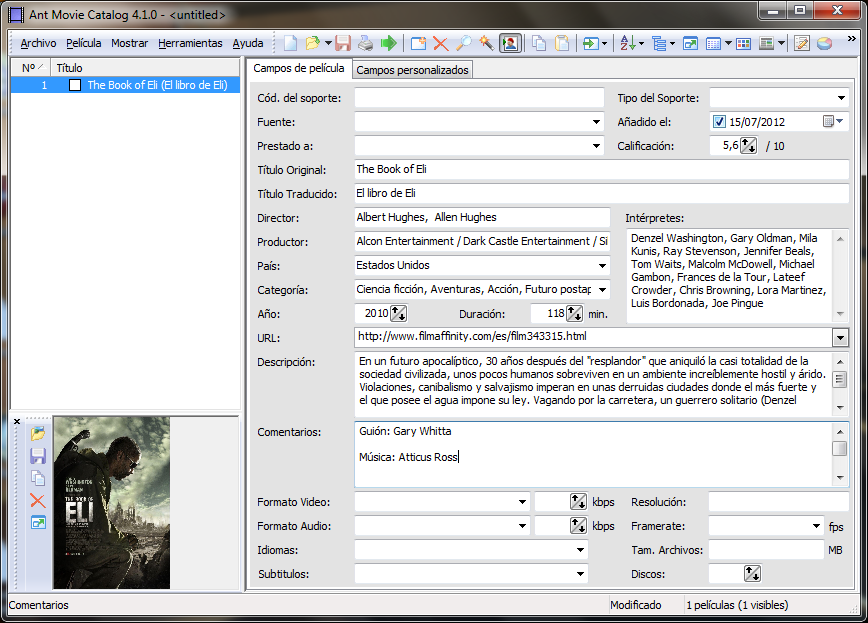Image resolution: width=868 pixels, height=623 pixels.
Task: Open the URL field dropdown button
Action: [x=840, y=337]
